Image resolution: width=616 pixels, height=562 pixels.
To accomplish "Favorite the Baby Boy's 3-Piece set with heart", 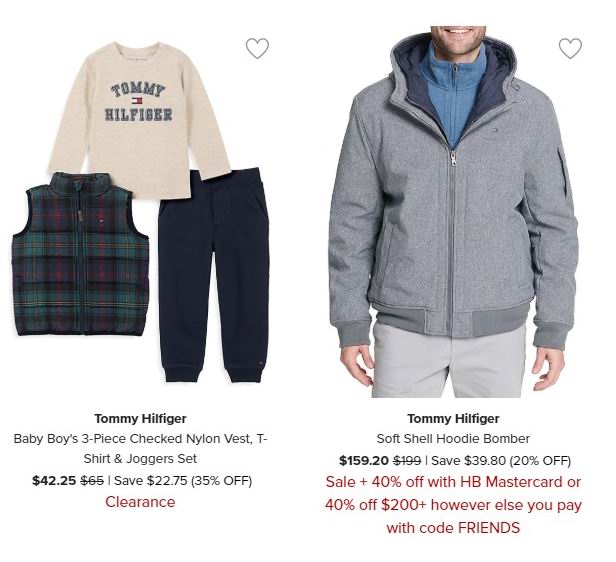I will coord(257,48).
